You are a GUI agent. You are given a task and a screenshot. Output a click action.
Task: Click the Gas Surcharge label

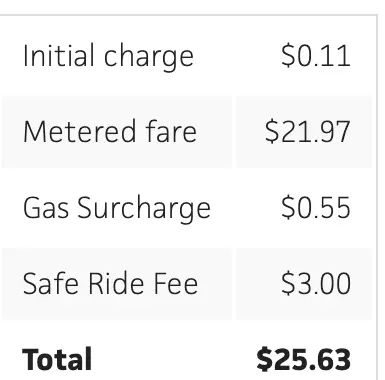point(117,209)
